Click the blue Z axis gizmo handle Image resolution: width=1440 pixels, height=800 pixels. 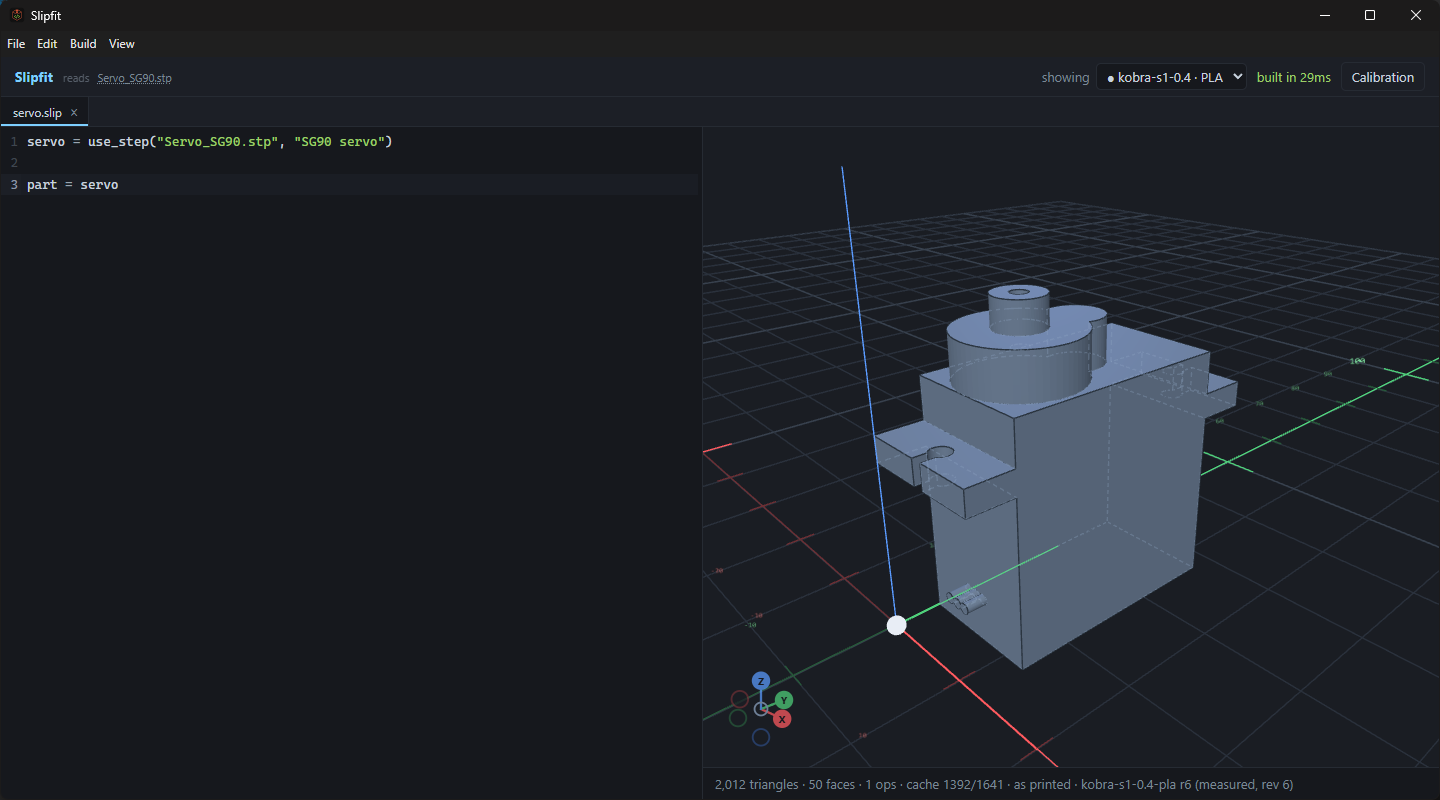[760, 681]
